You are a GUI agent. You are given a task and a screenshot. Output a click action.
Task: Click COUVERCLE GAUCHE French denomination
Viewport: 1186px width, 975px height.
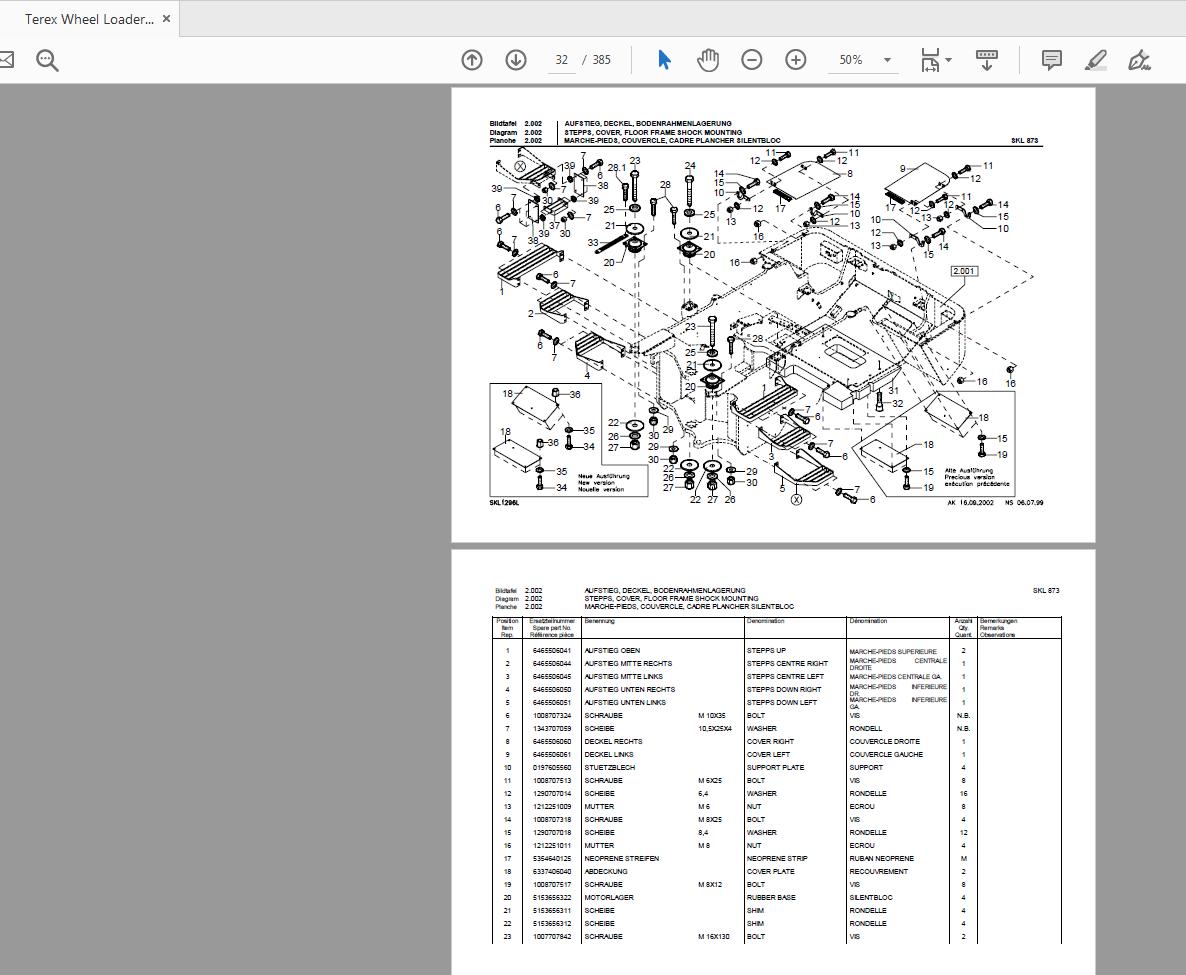[886, 755]
